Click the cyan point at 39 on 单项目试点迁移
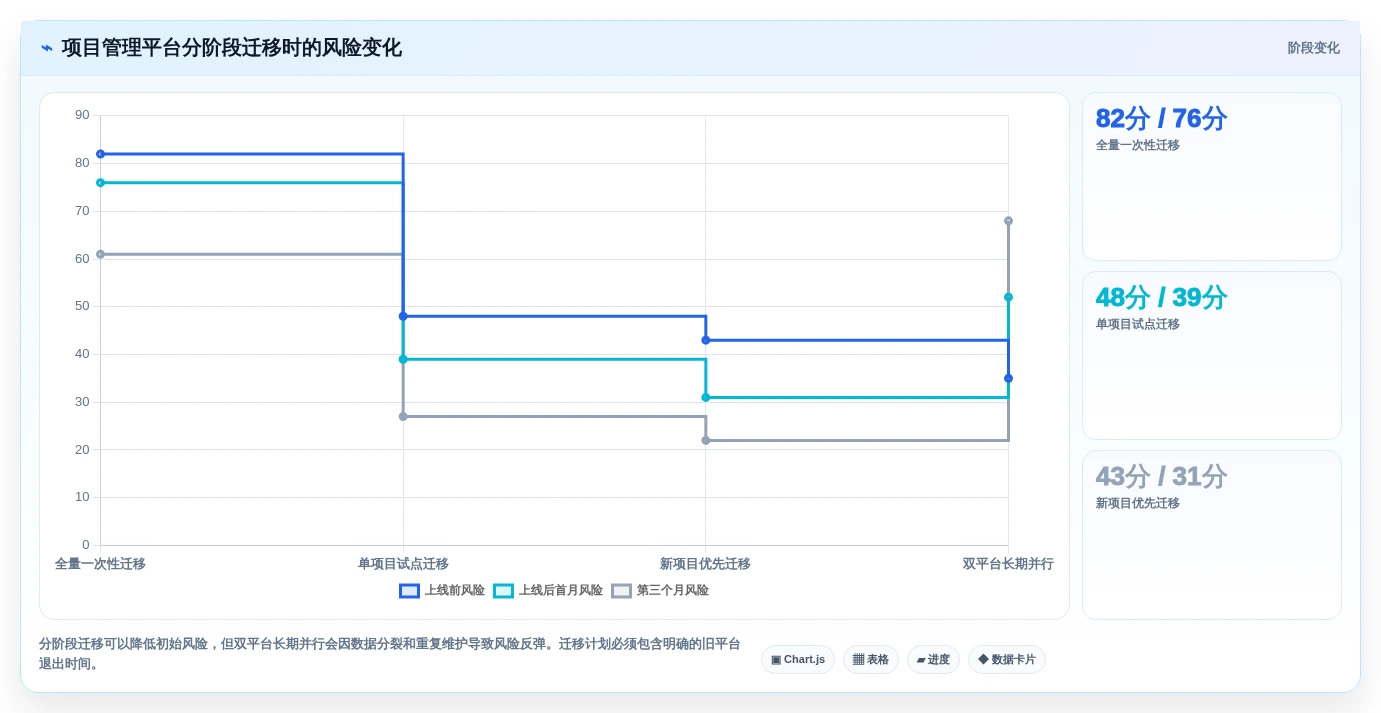Screen dimensions: 1381x713 coord(403,359)
